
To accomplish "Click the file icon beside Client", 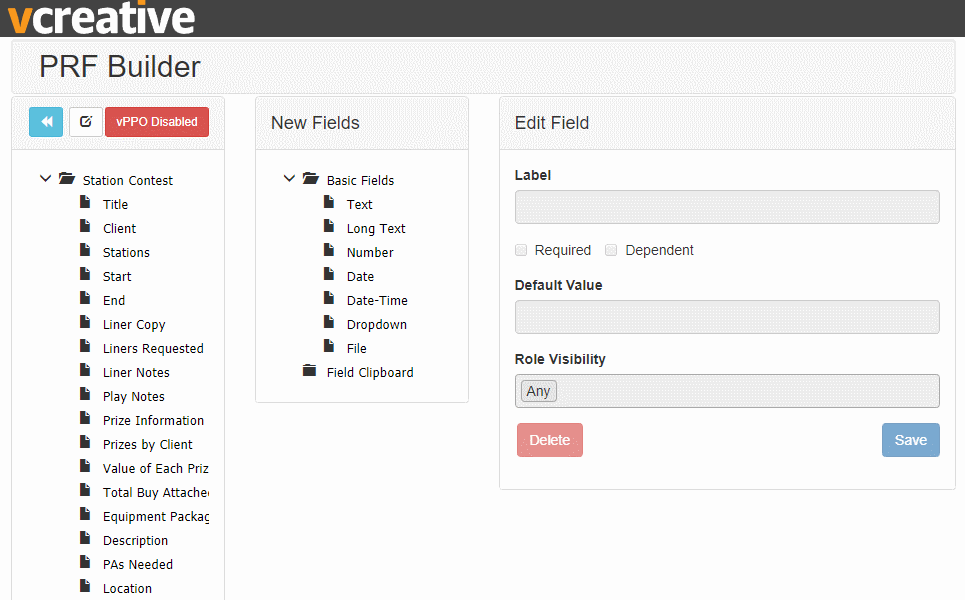I will click(86, 226).
